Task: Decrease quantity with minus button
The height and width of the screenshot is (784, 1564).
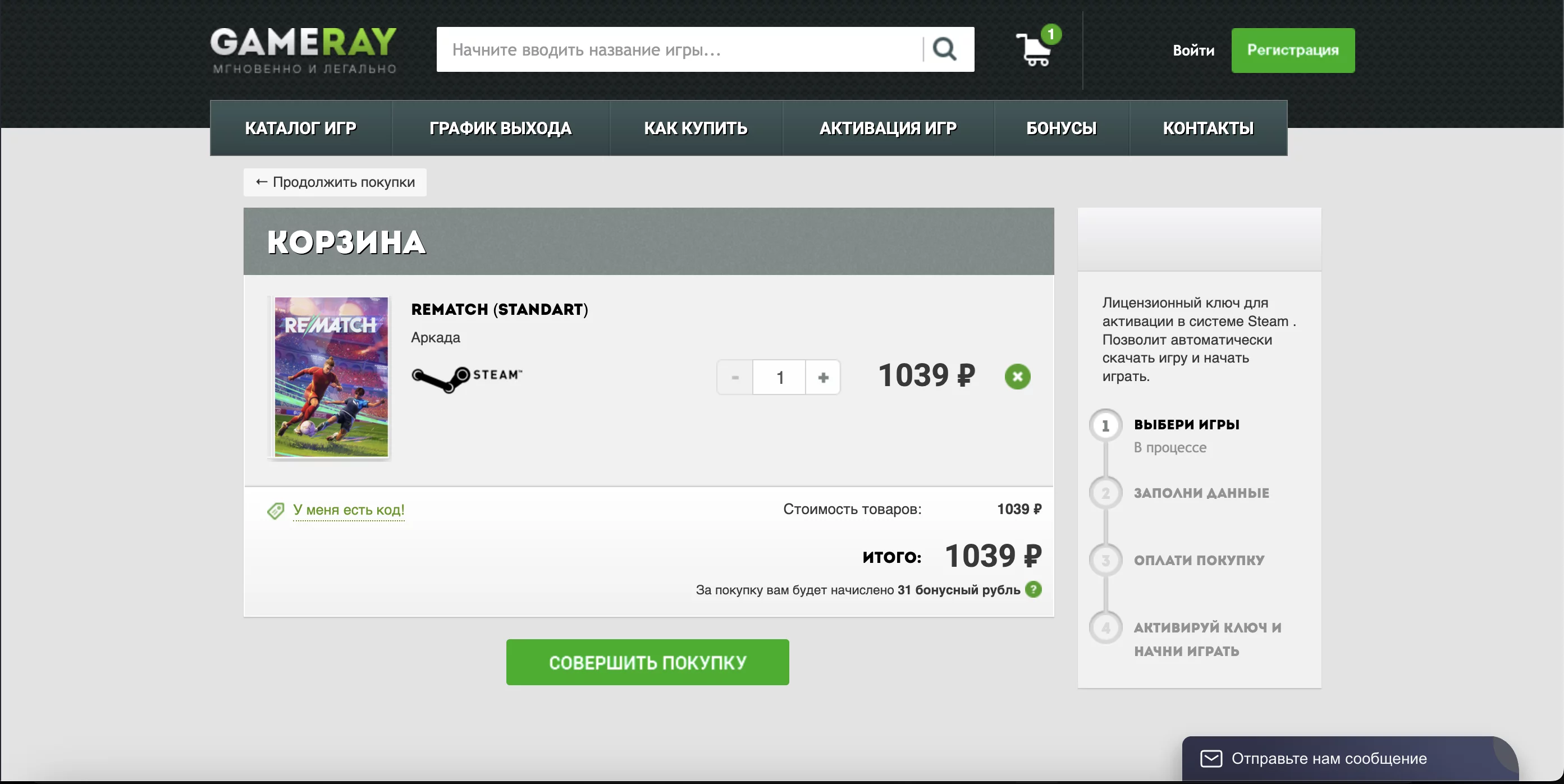Action: click(735, 378)
